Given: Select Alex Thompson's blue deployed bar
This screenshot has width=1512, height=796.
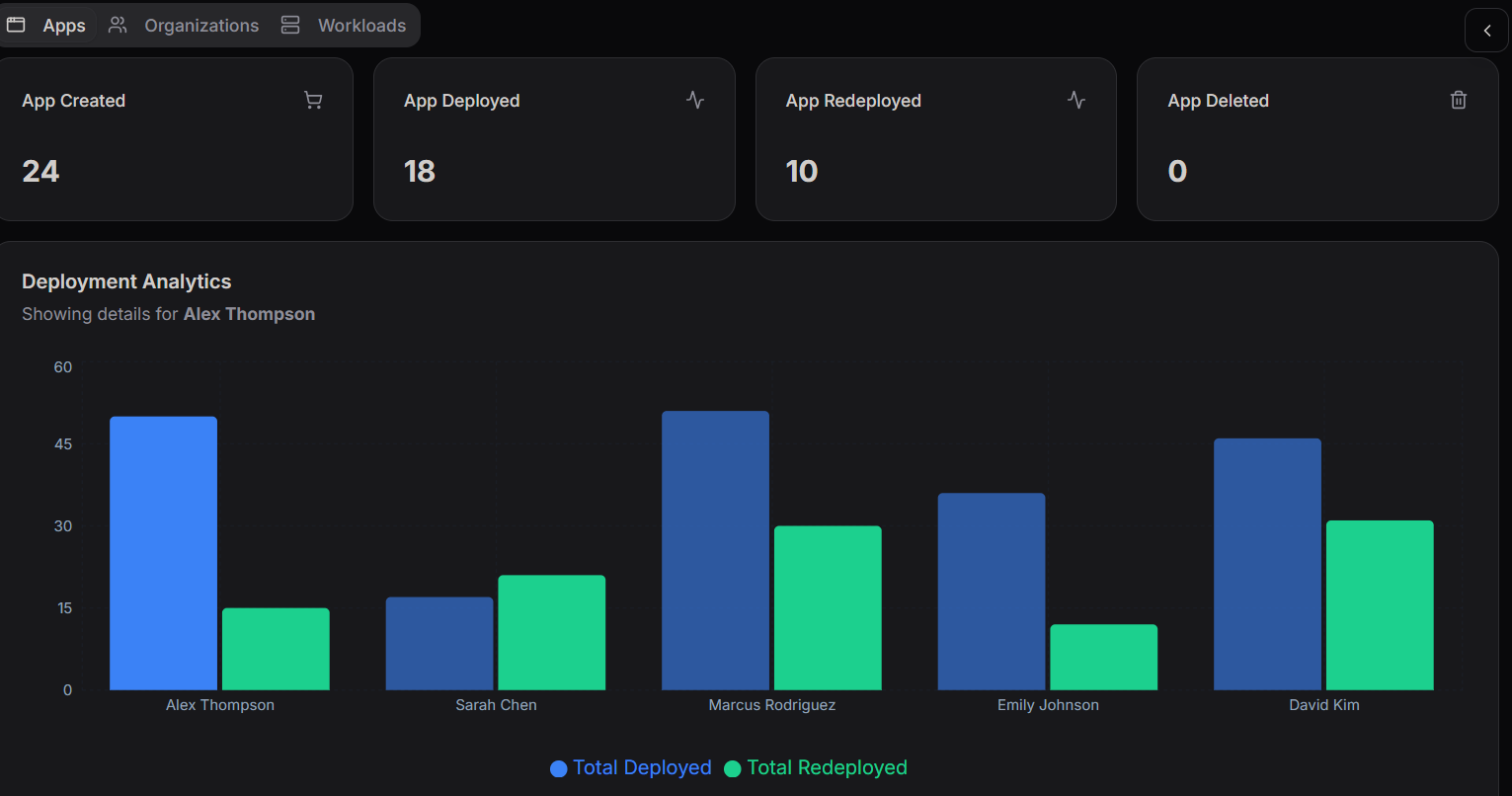Looking at the screenshot, I should pos(163,553).
